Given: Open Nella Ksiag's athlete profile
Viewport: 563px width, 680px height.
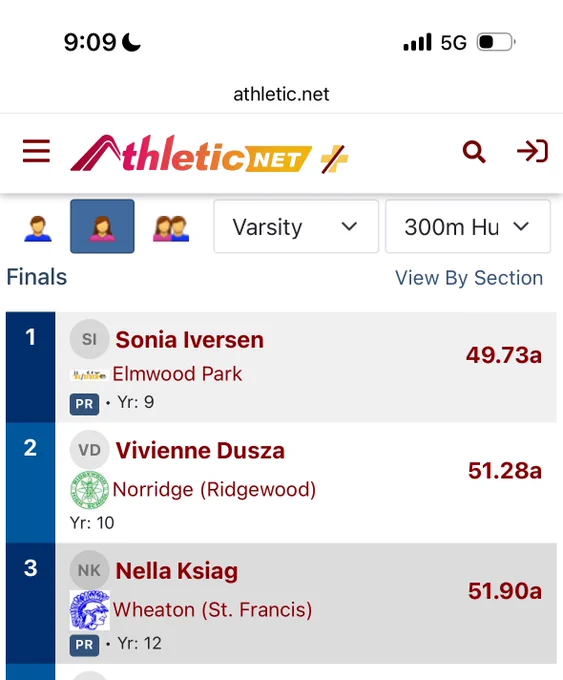Looking at the screenshot, I should (177, 571).
